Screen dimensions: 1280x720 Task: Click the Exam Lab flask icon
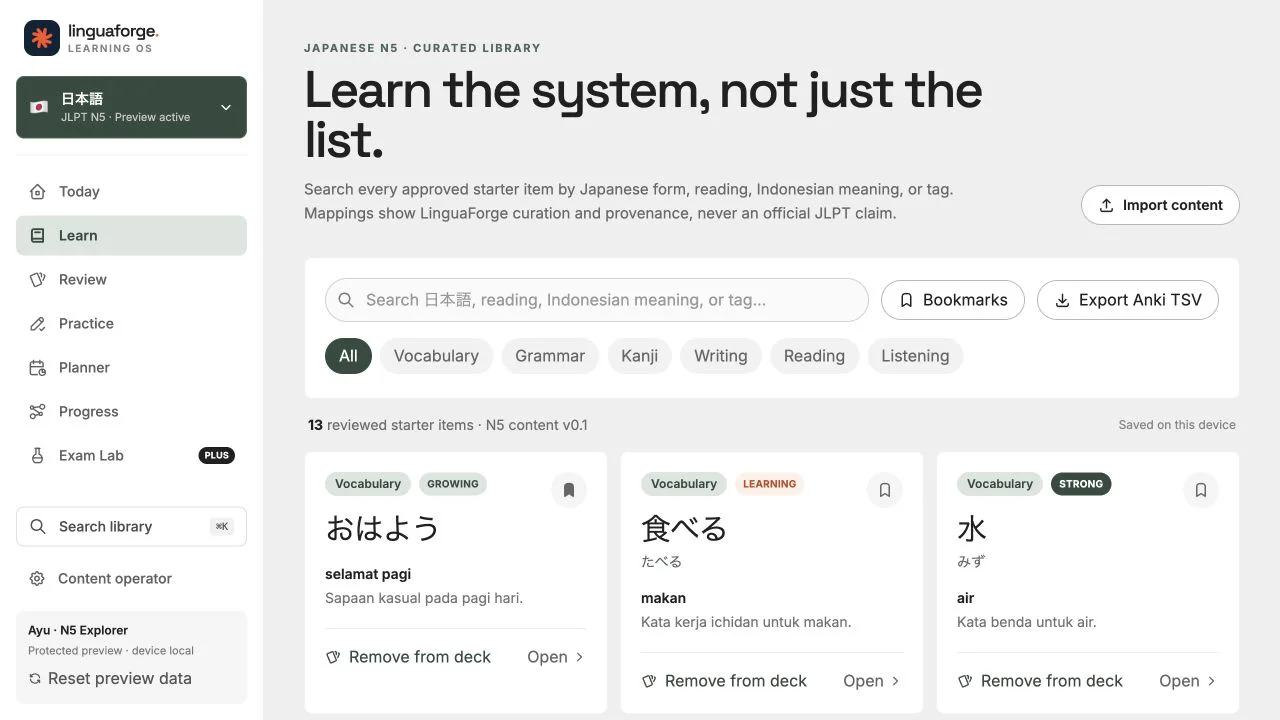(x=38, y=455)
